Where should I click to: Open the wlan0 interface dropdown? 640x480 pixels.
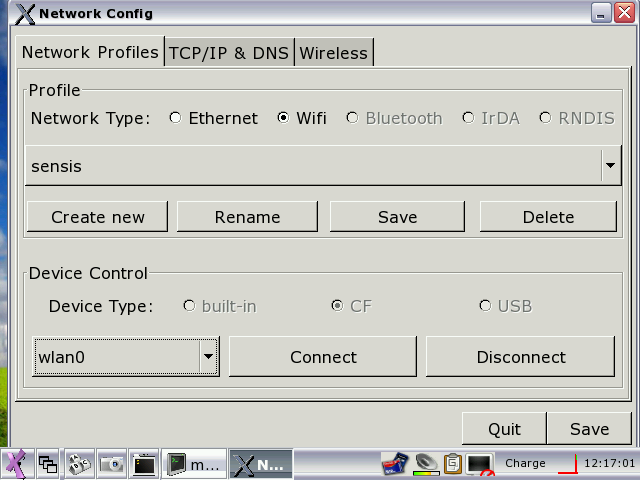[208, 356]
